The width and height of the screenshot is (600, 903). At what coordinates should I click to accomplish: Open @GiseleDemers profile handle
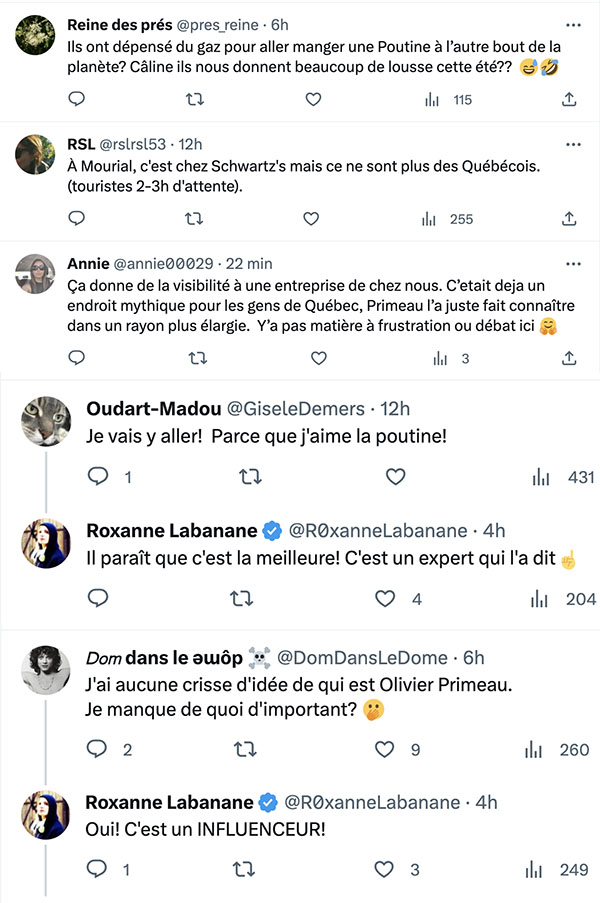[x=296, y=408]
